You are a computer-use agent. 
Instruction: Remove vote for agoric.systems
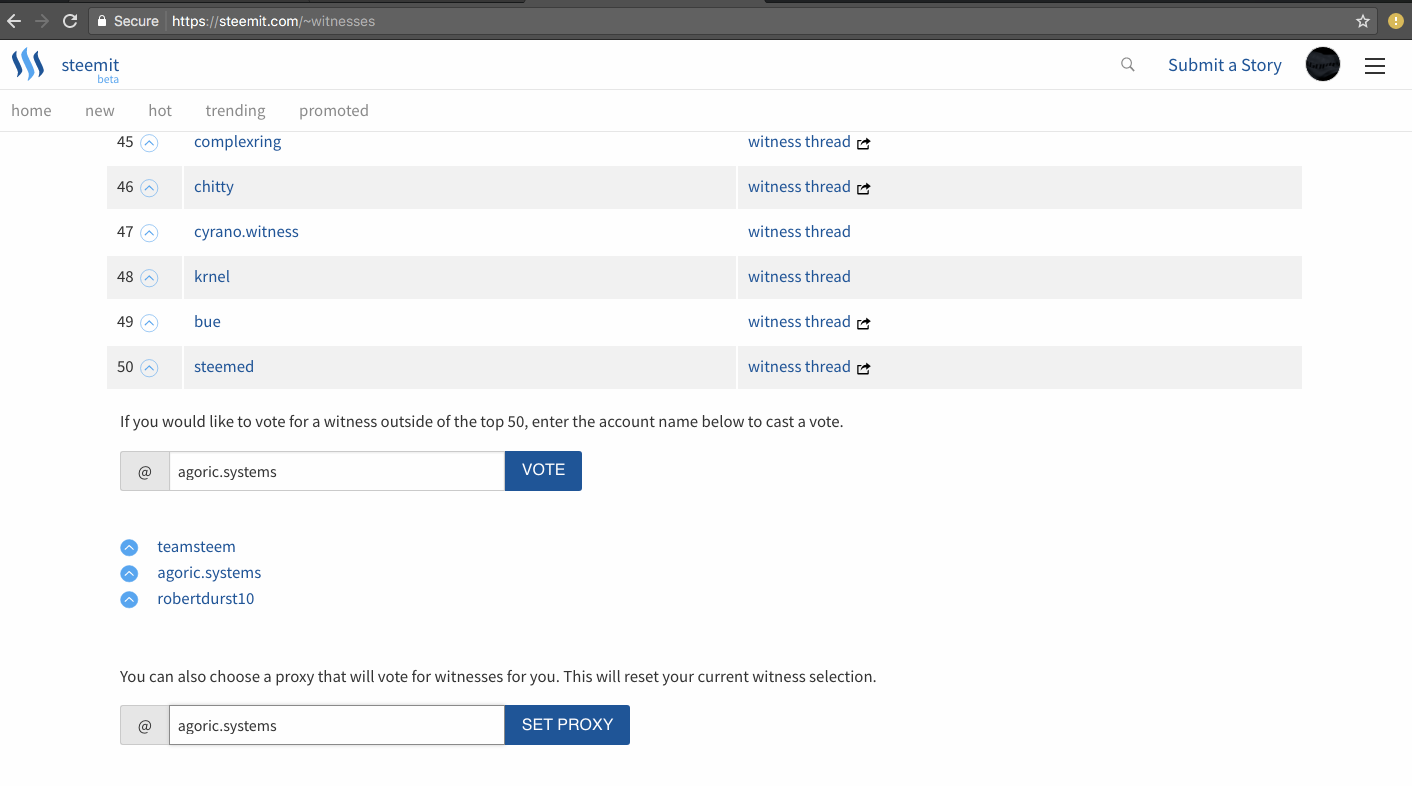coord(129,574)
